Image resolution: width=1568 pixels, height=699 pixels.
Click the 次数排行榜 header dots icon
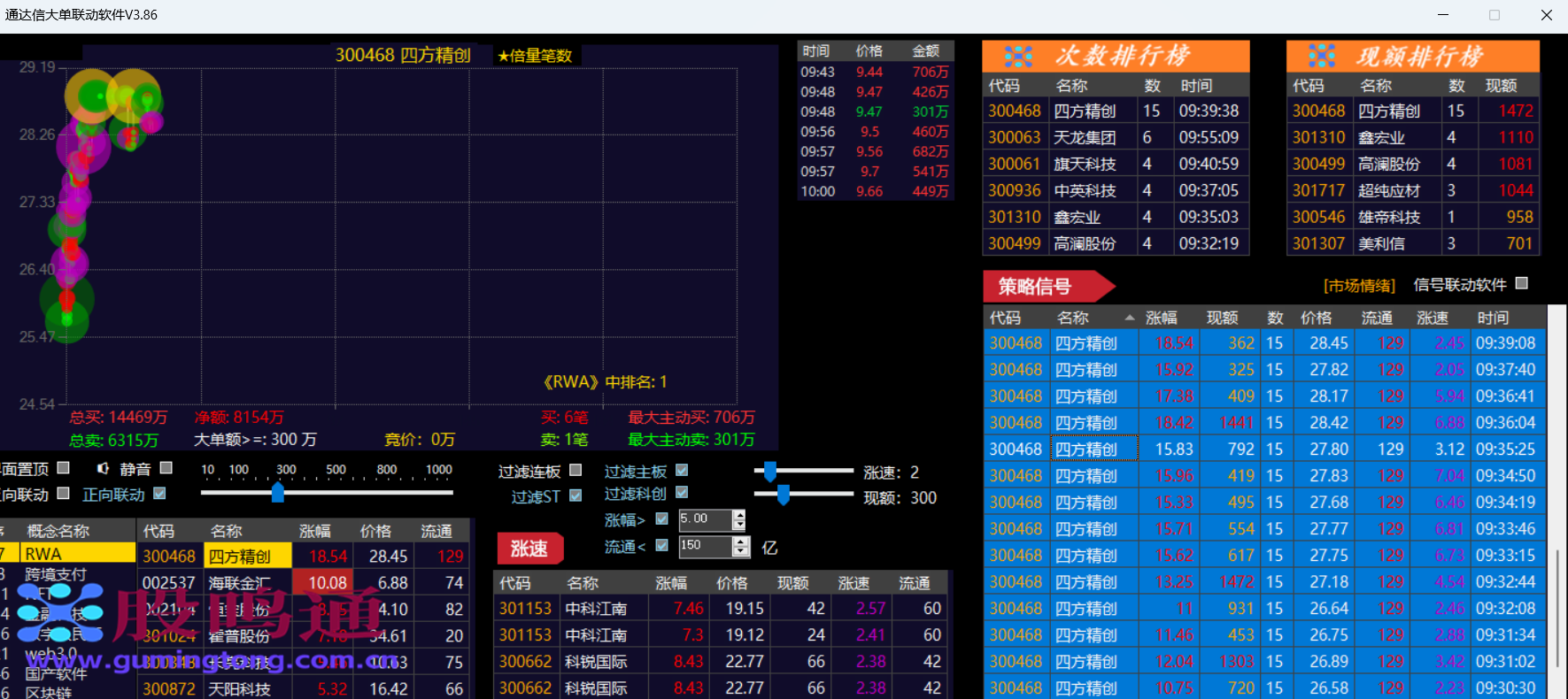pyautogui.click(x=1018, y=57)
